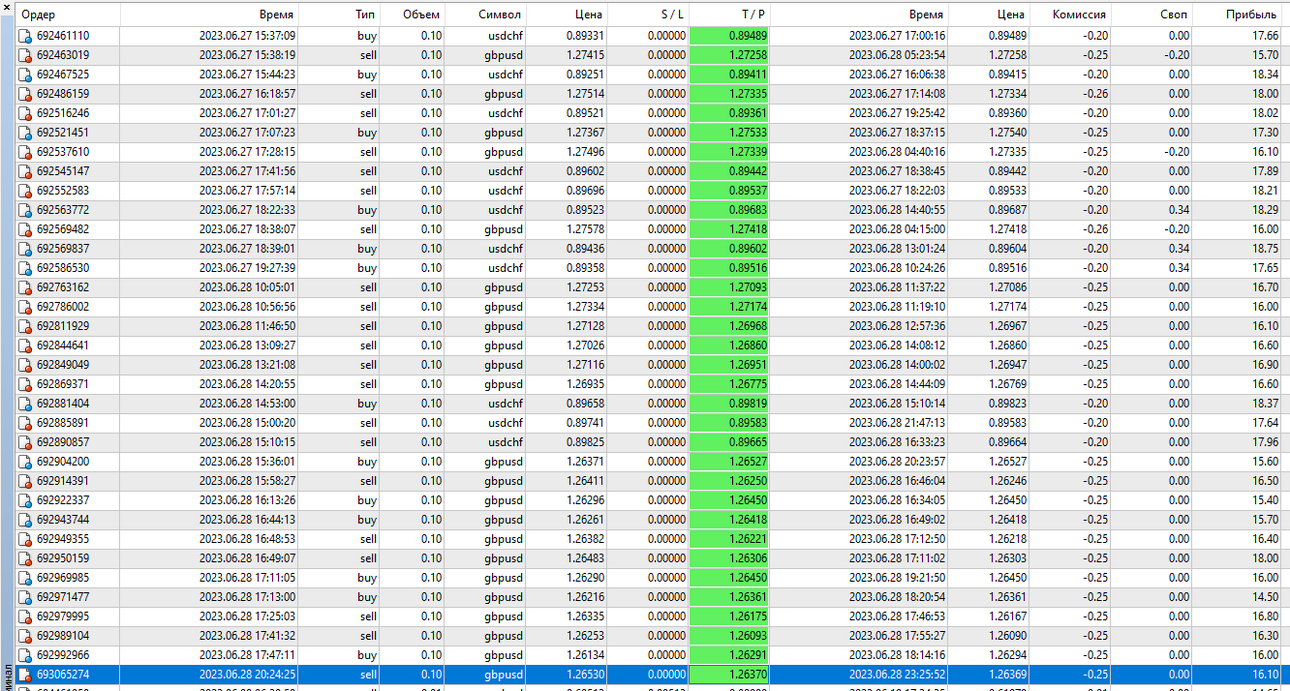This screenshot has height=691, width=1290.
Task: Click close time 2023.06.27 19:25:42
Action: click(897, 113)
